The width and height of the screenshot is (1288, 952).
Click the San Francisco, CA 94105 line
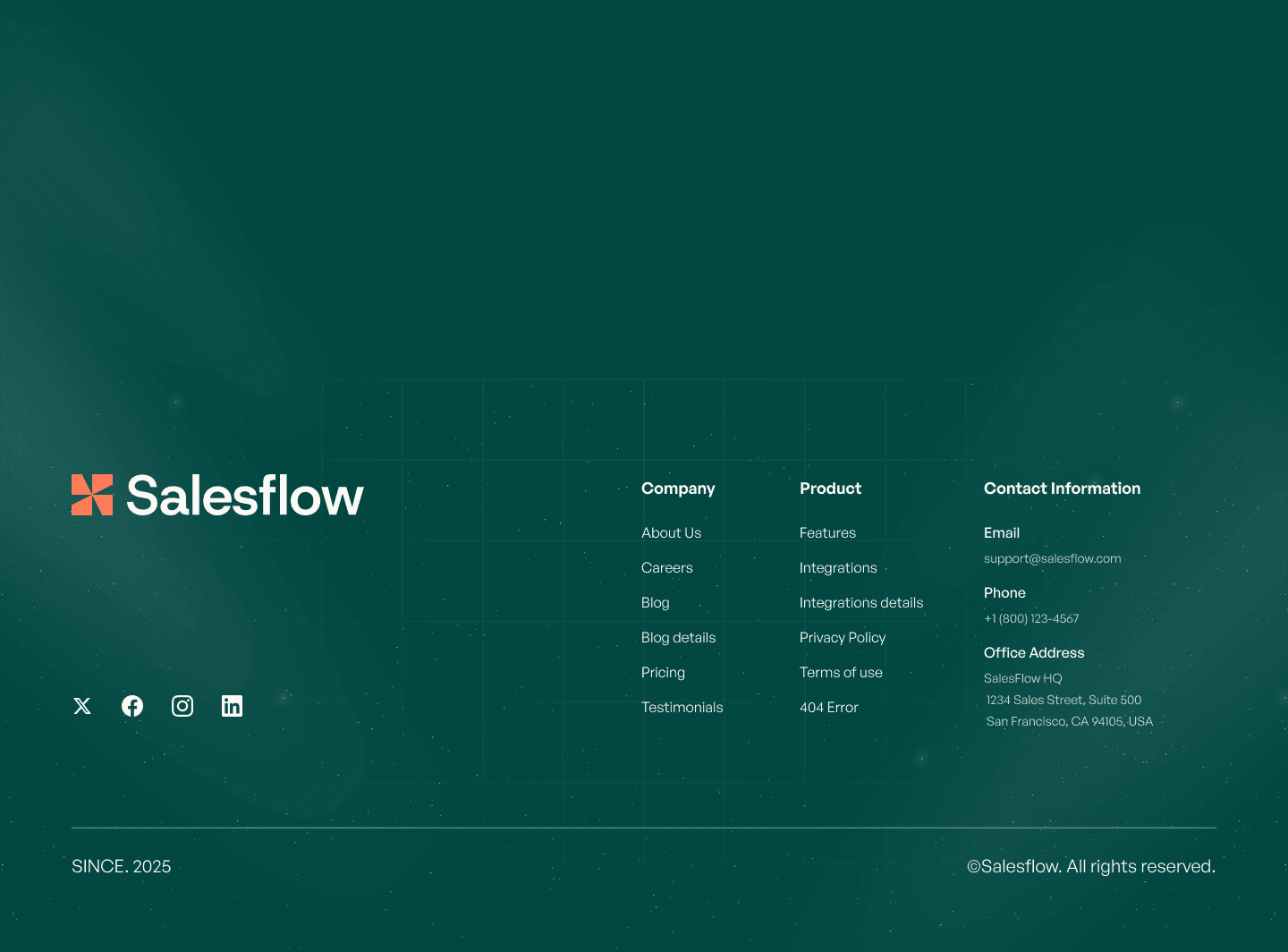[x=1070, y=721]
